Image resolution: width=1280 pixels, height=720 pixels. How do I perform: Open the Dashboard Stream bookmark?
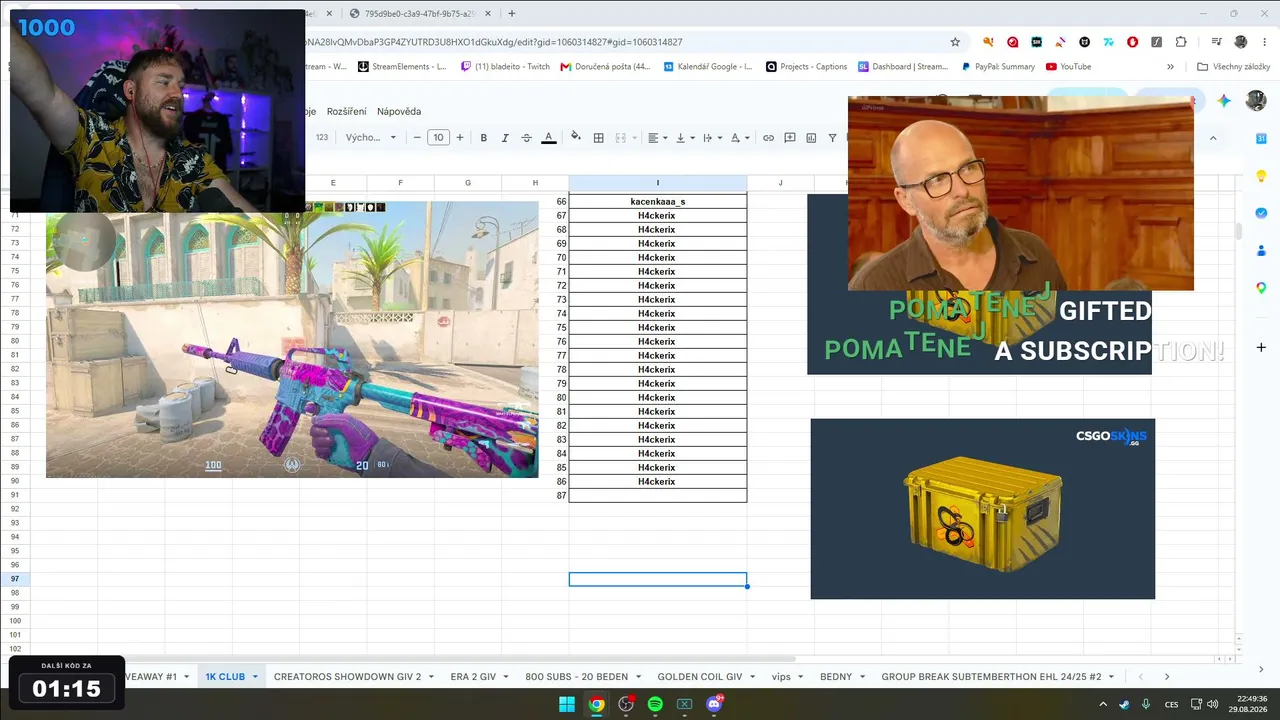tap(902, 67)
